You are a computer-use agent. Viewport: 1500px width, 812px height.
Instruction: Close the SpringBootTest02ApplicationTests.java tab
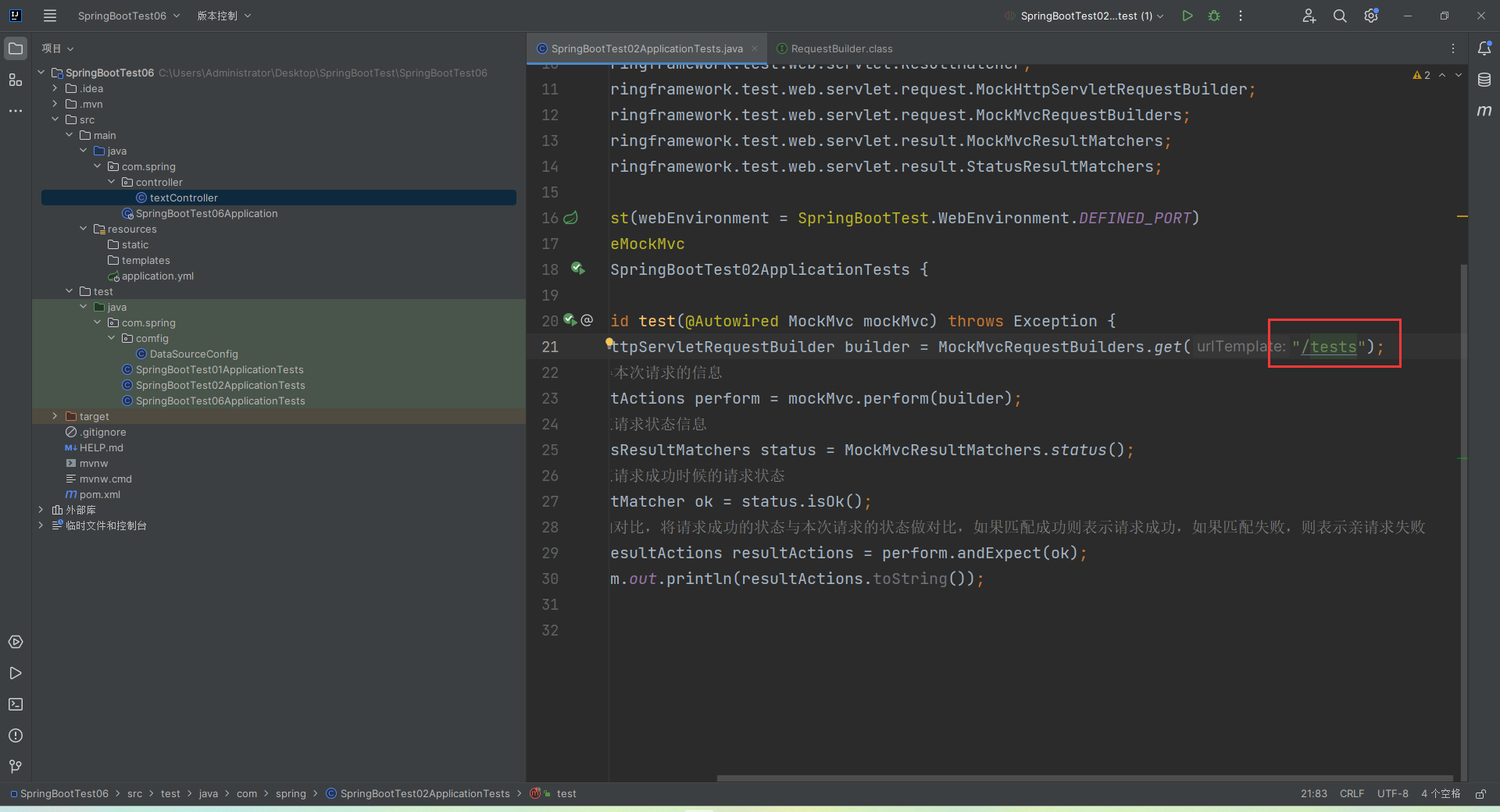click(x=755, y=48)
